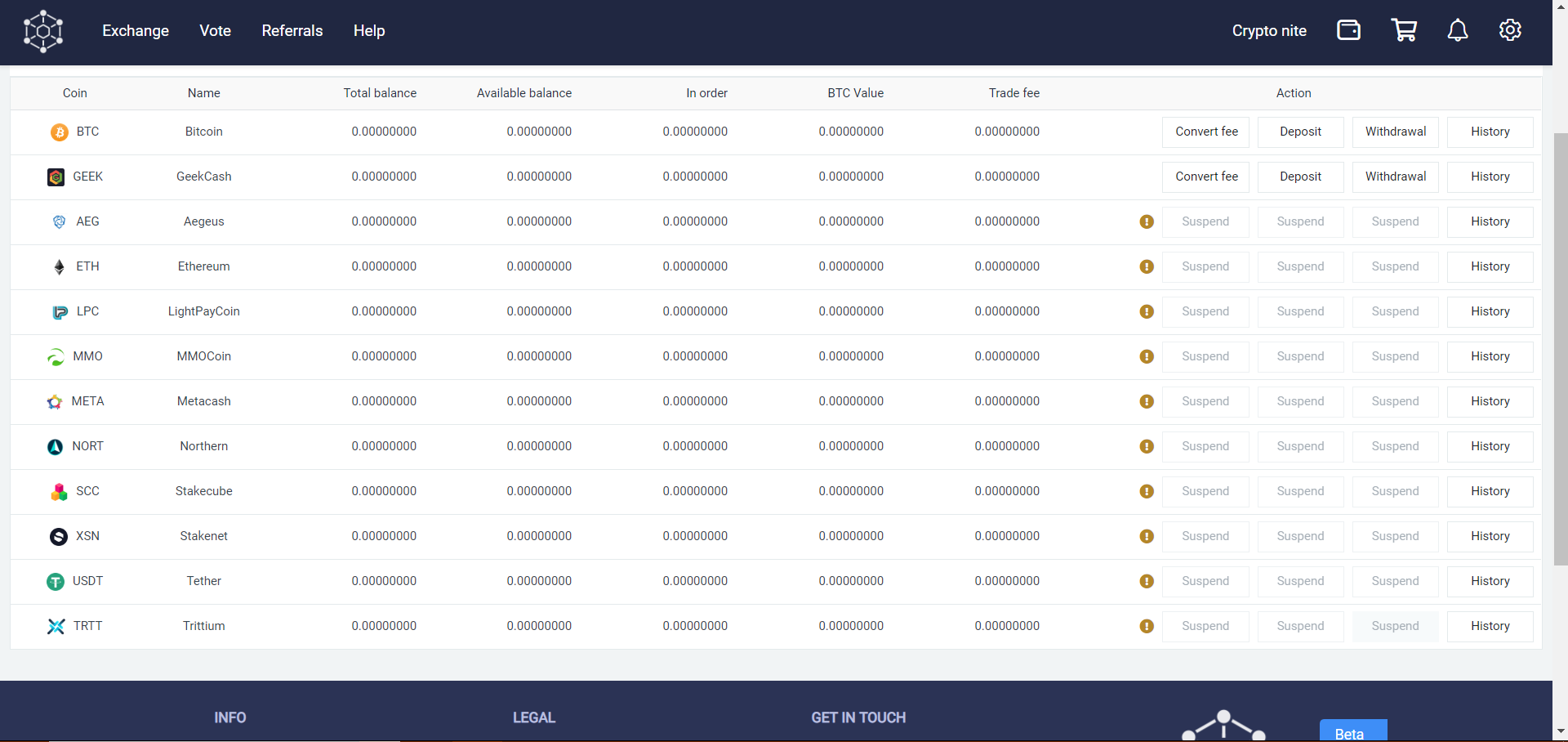This screenshot has width=1568, height=742.
Task: Click the INFO footer heading
Action: (230, 717)
